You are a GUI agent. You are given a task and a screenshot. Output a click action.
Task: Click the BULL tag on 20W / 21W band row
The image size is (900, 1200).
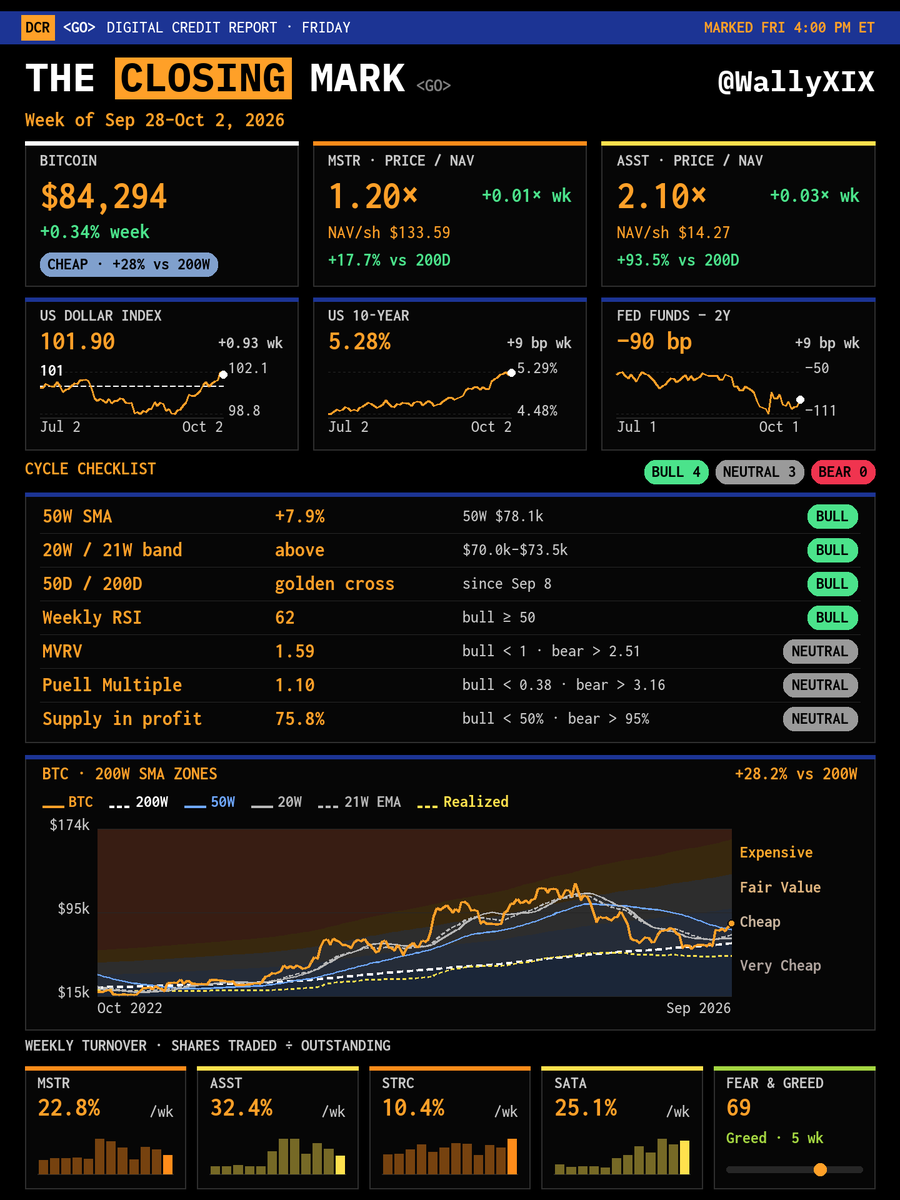pos(832,550)
